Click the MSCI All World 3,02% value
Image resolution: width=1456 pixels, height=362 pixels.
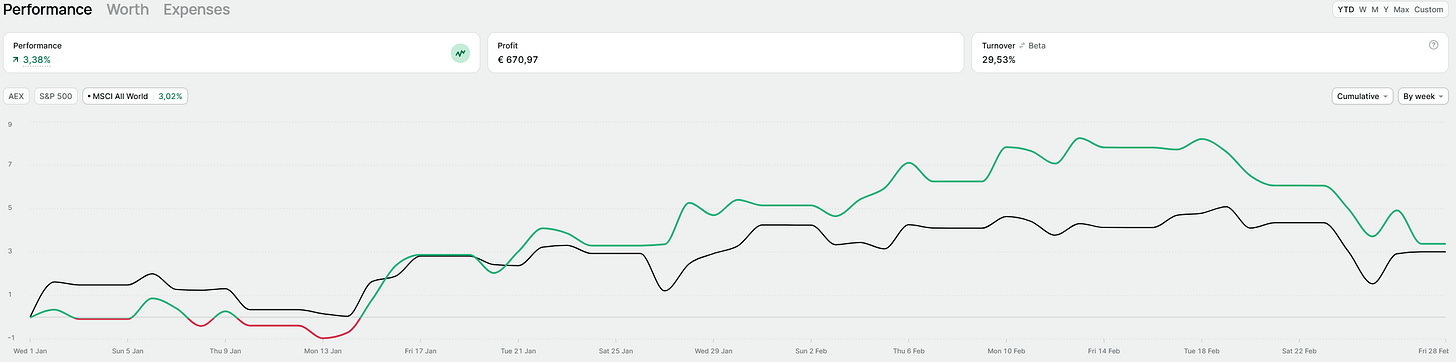point(170,97)
